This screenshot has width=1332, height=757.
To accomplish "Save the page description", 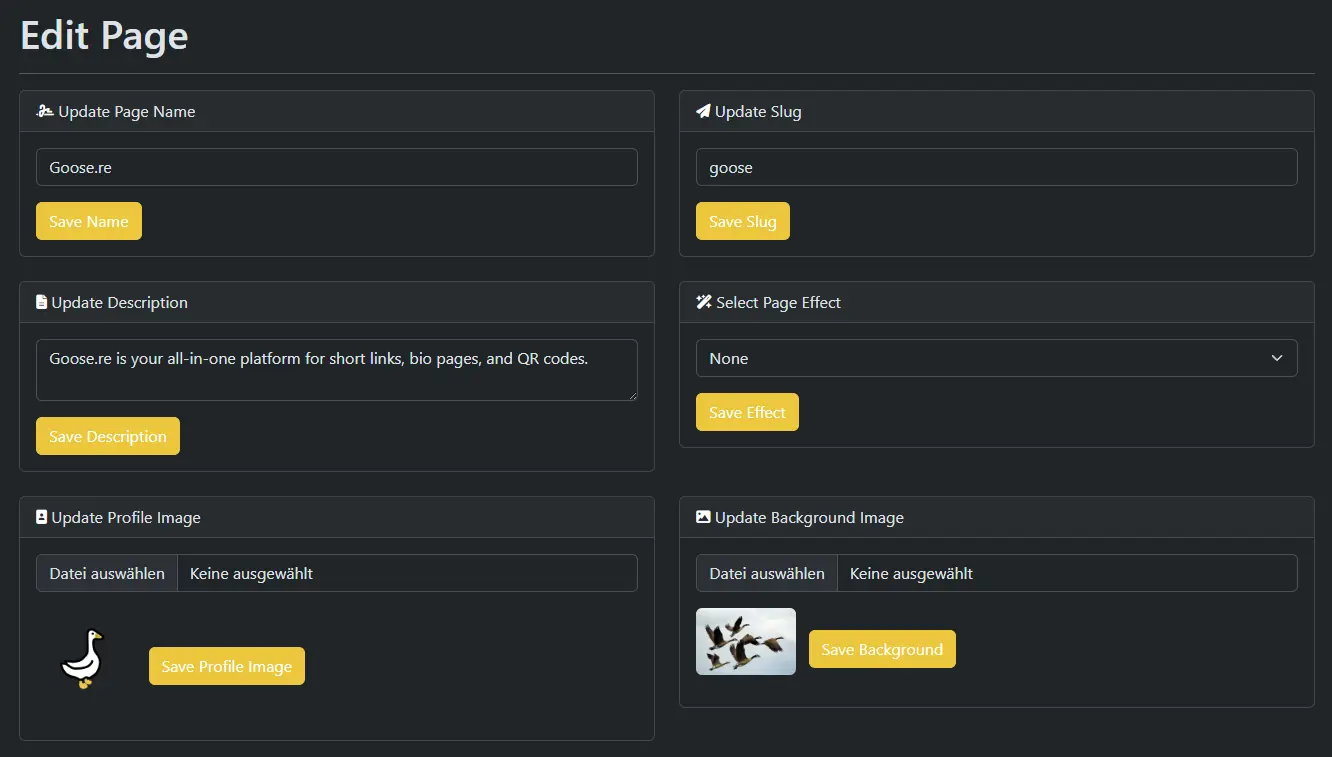I will pyautogui.click(x=108, y=436).
